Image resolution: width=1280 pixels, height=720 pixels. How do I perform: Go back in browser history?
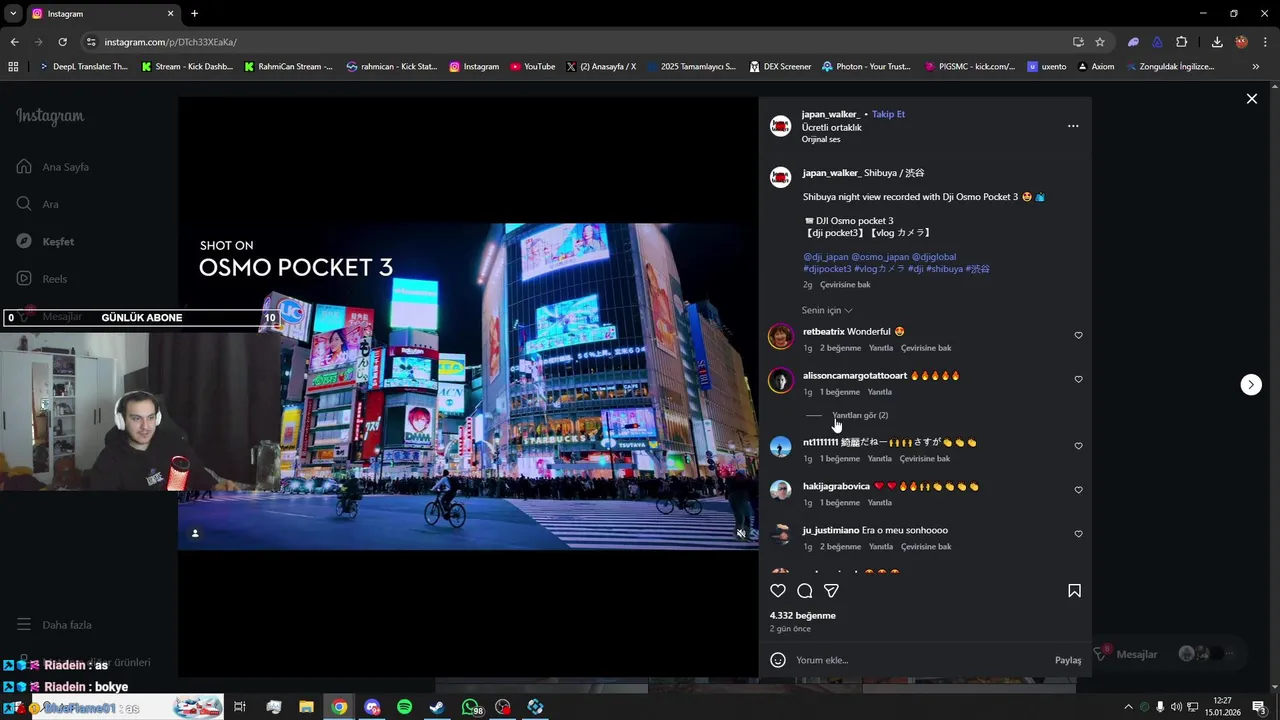pyautogui.click(x=14, y=42)
